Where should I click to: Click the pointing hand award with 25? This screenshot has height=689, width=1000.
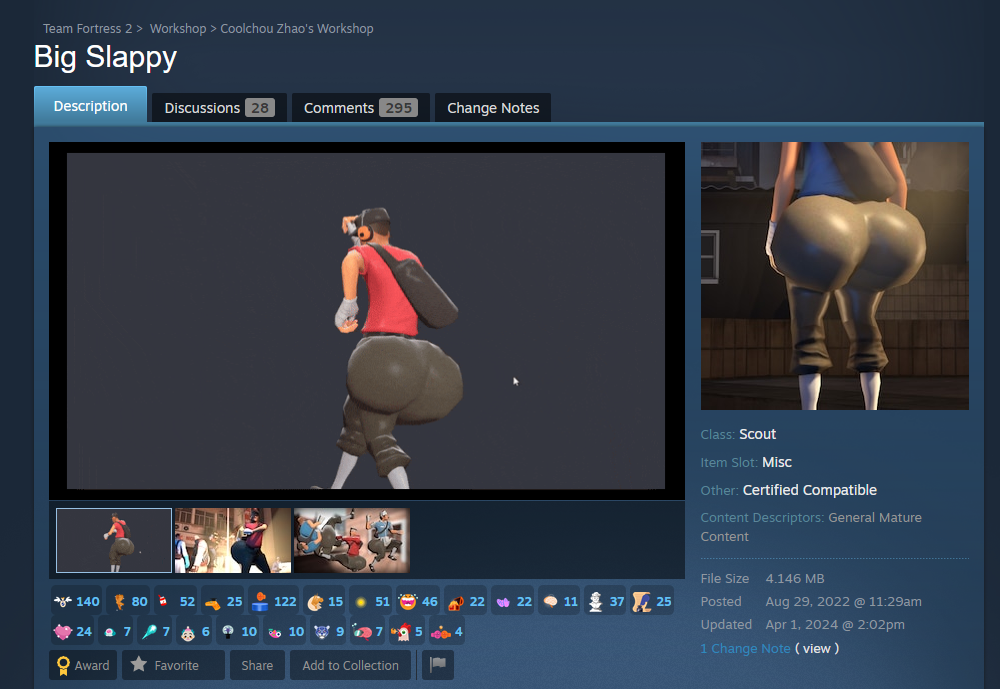(x=223, y=601)
